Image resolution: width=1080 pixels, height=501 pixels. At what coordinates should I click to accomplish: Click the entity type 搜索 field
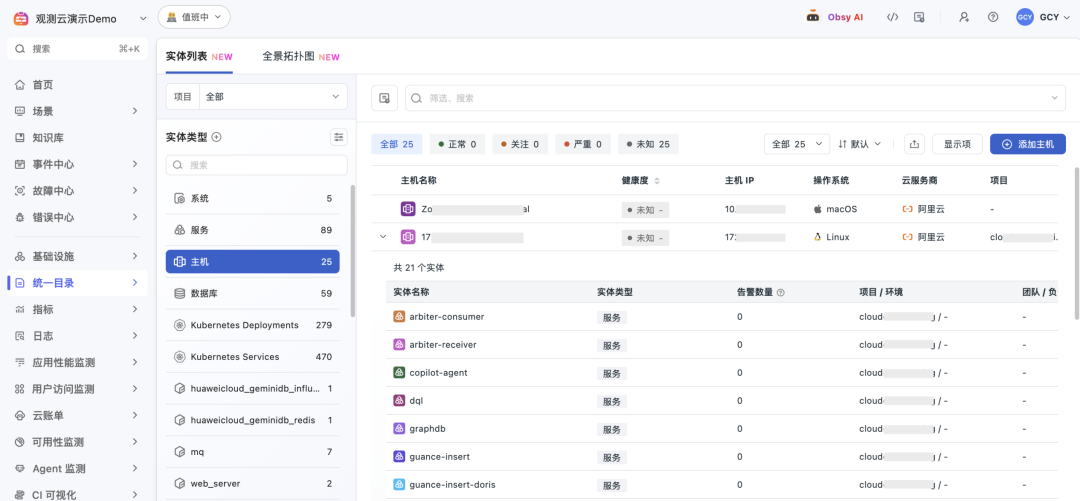(257, 165)
